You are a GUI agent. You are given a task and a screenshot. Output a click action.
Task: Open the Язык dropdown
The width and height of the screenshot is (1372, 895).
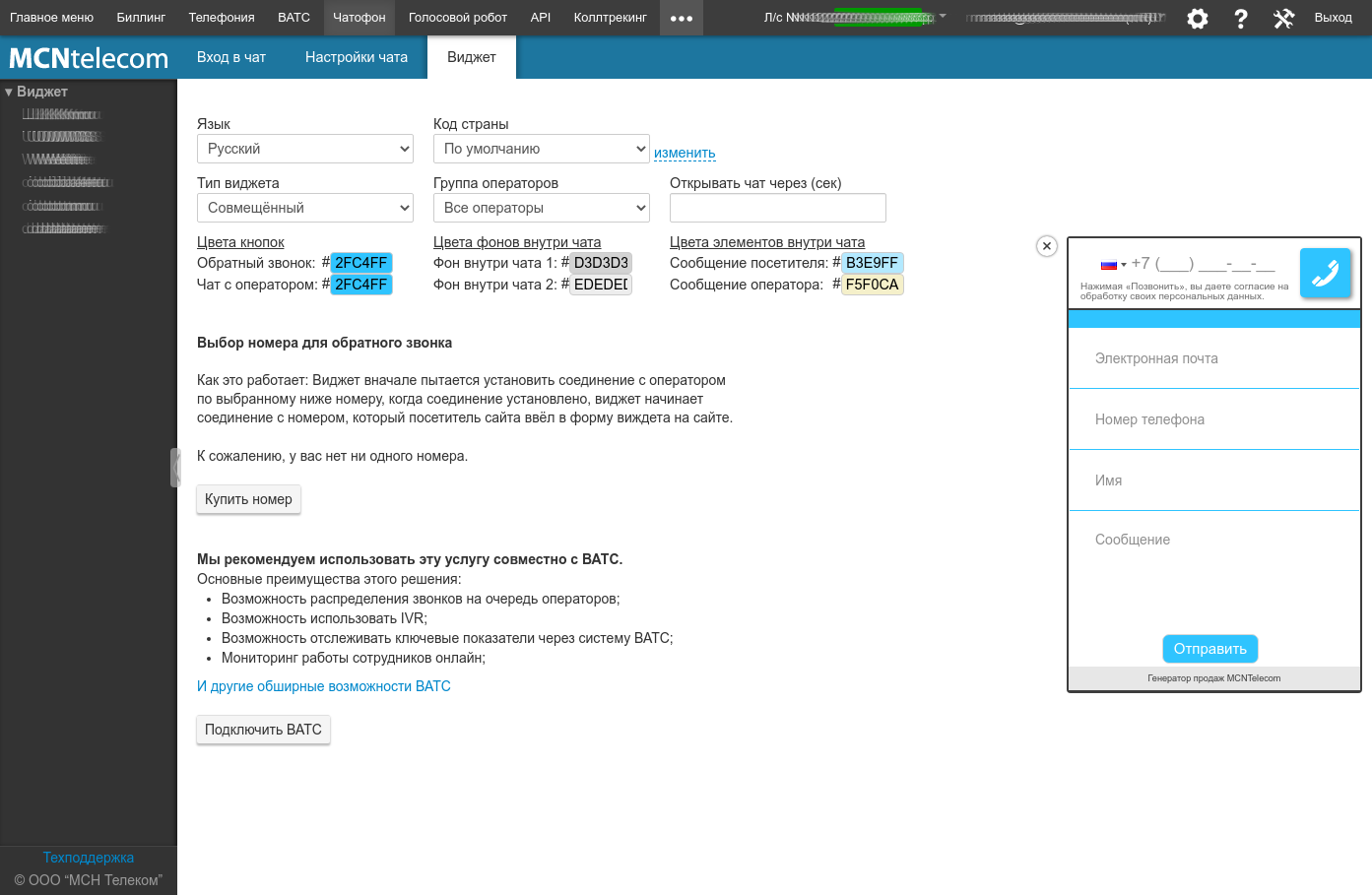coord(305,149)
